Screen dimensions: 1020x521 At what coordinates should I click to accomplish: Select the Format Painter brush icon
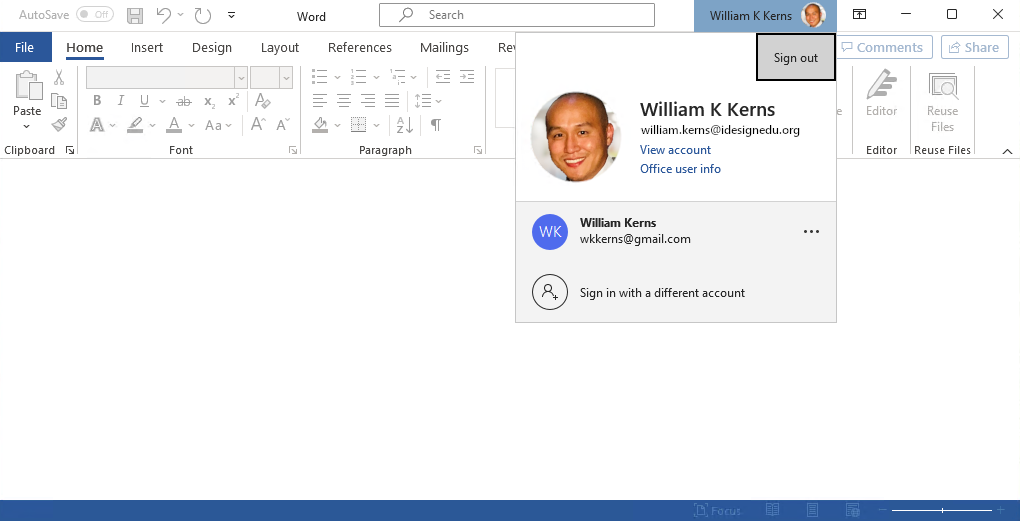pyautogui.click(x=59, y=124)
